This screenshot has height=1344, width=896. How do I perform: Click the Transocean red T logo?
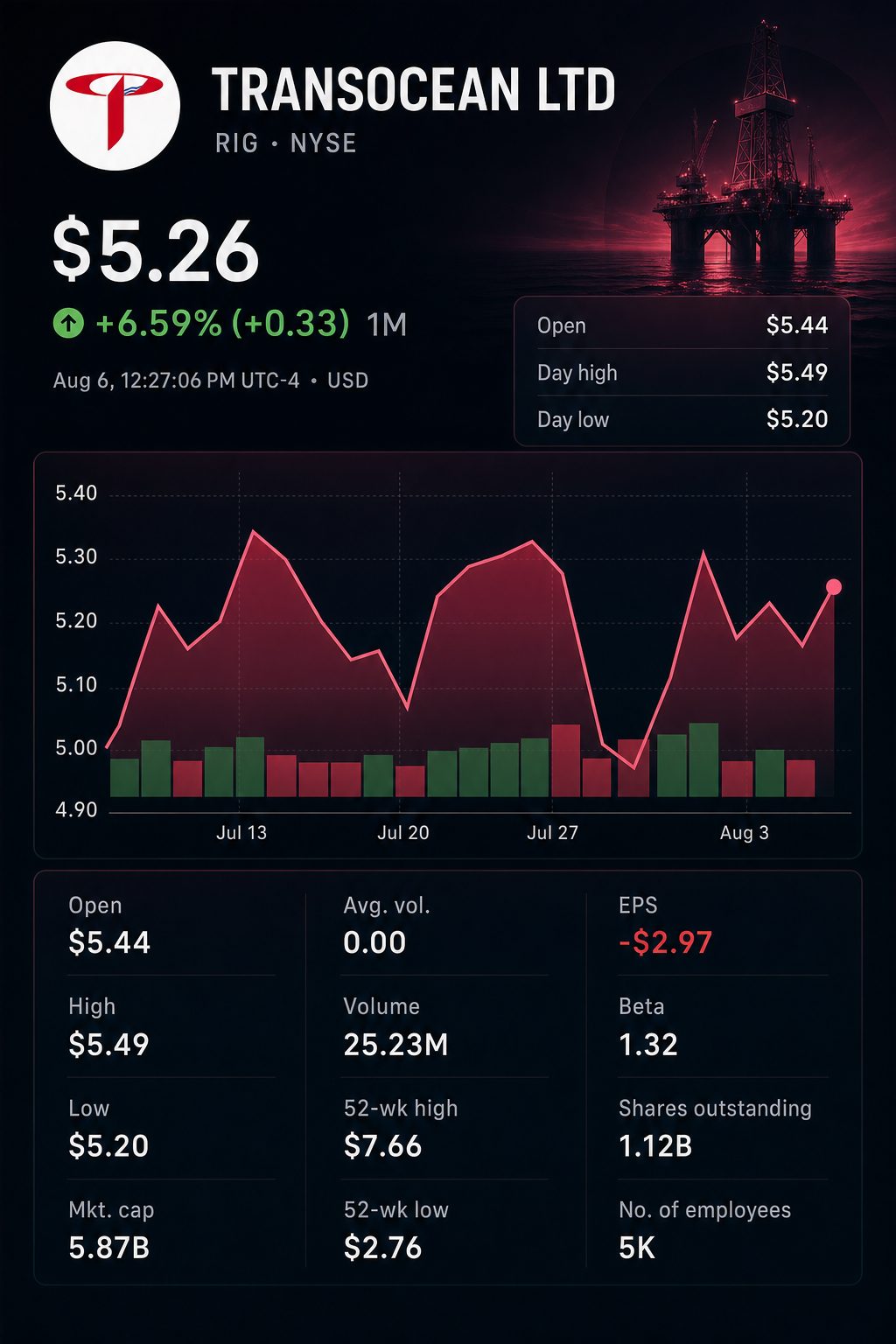pyautogui.click(x=115, y=106)
